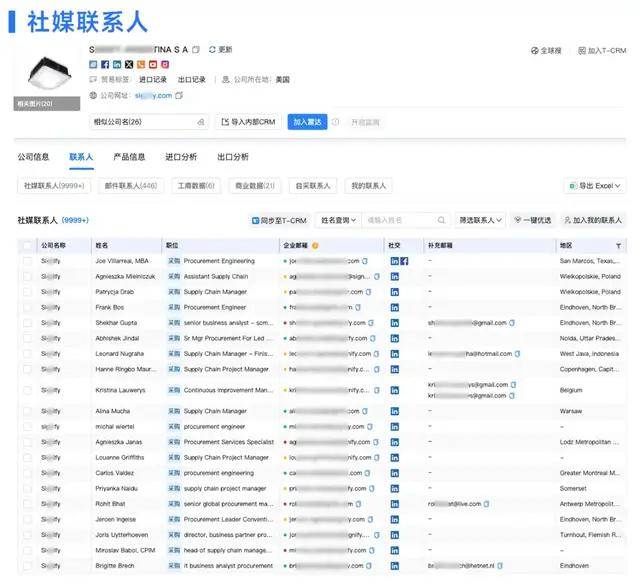
Task: Open the 出口分析 tab
Action: pos(233,157)
